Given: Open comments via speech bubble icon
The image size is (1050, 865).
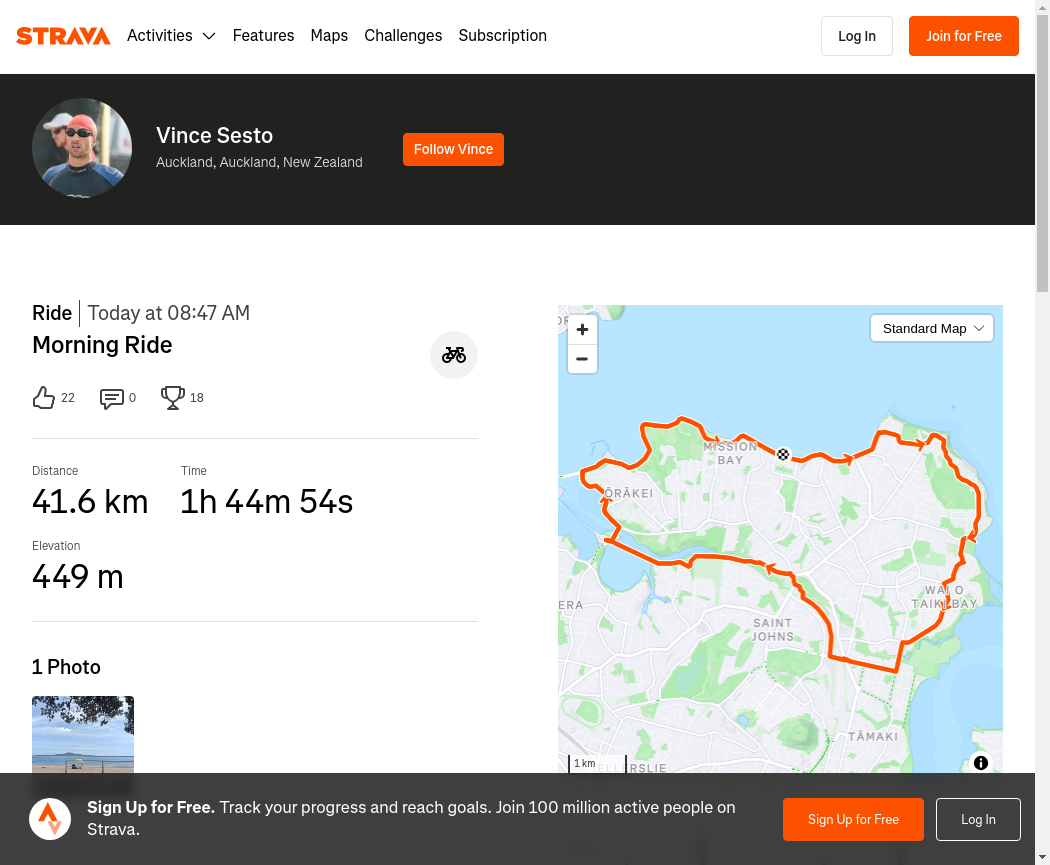Looking at the screenshot, I should click(111, 398).
